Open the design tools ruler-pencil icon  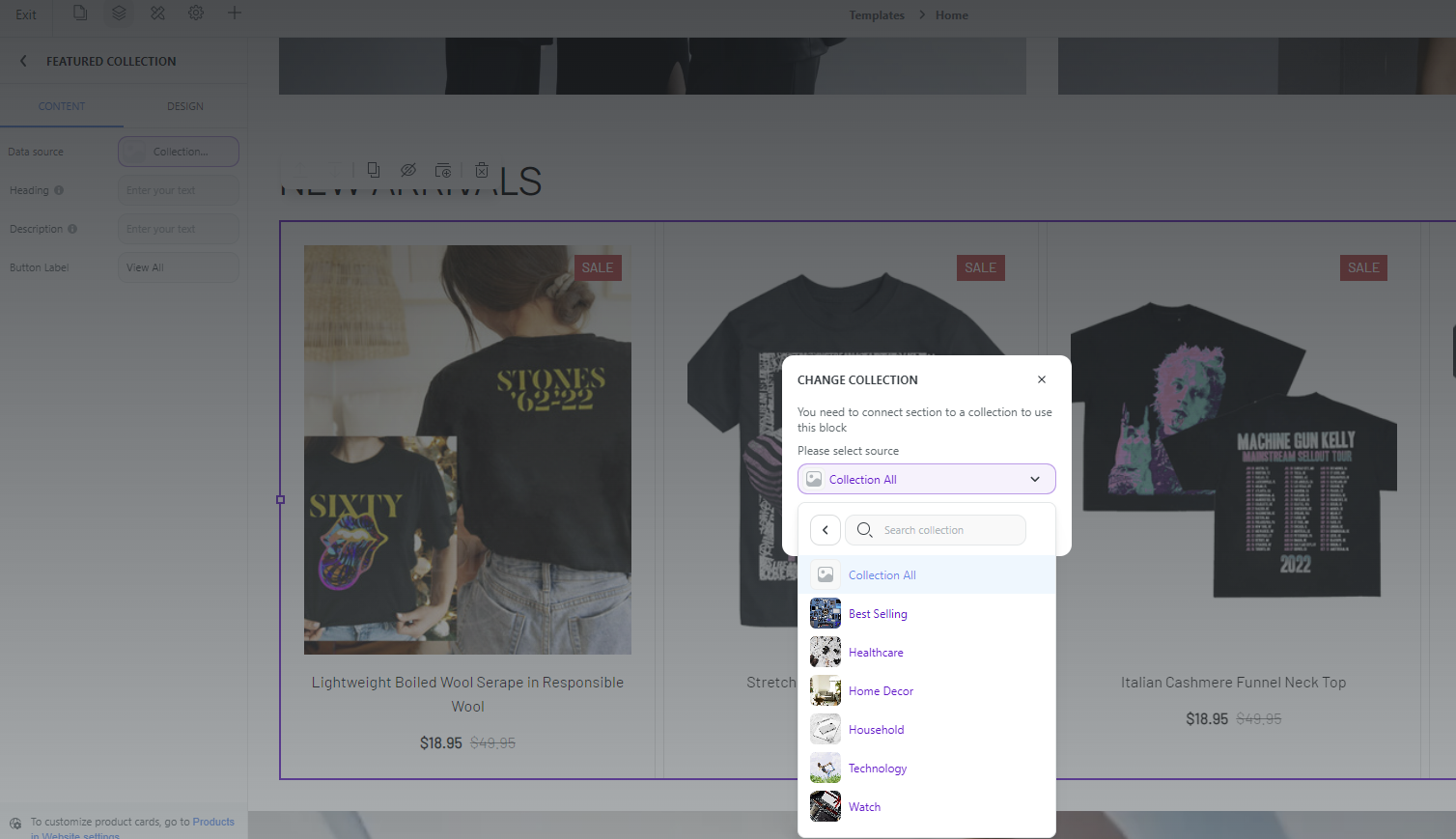[157, 14]
